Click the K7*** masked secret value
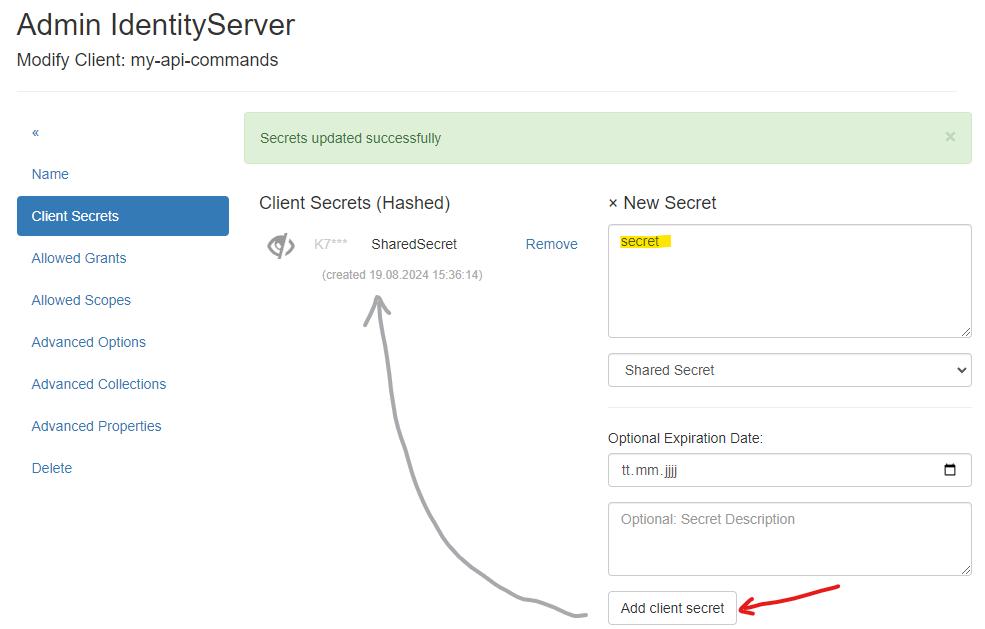Screen dimensions: 985x629 (x=331, y=244)
